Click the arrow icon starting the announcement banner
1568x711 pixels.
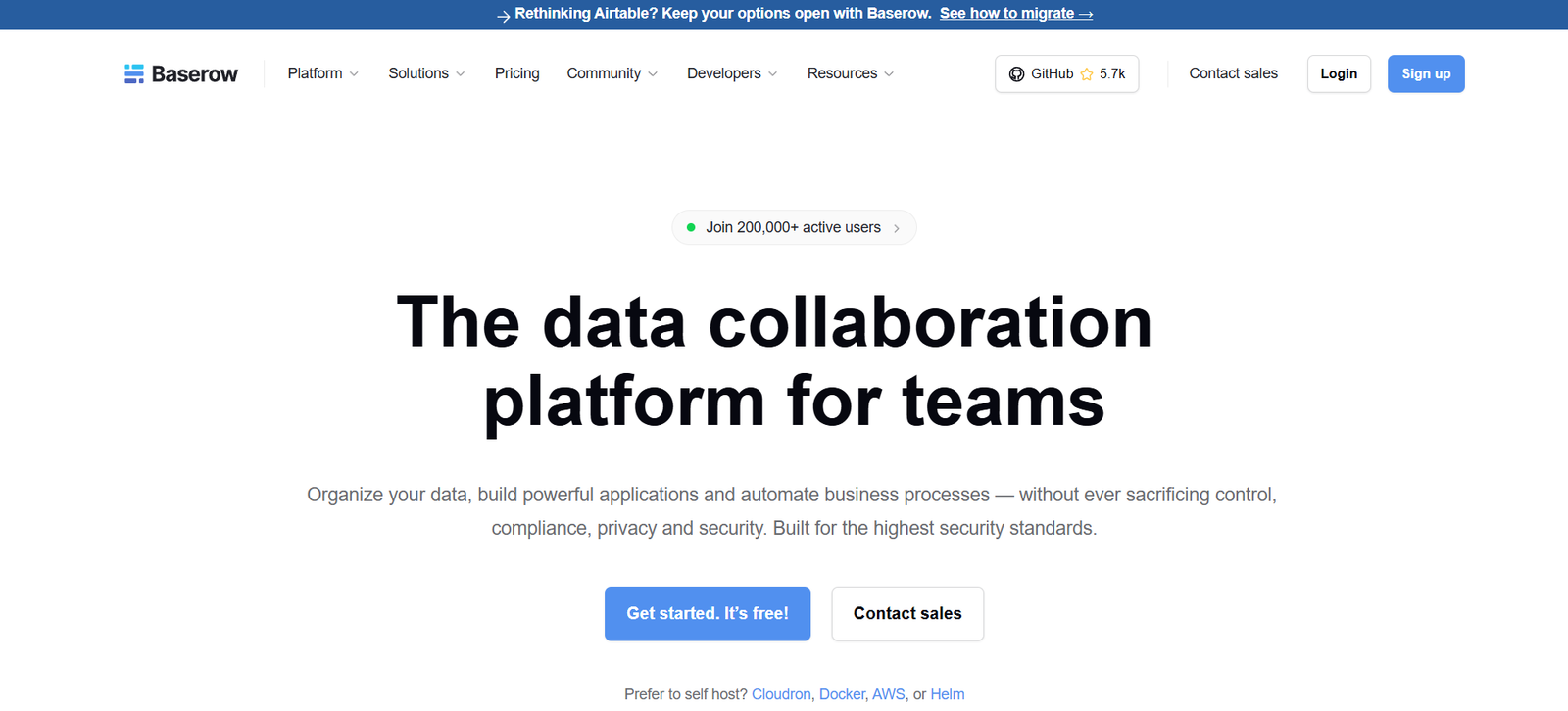tap(503, 16)
